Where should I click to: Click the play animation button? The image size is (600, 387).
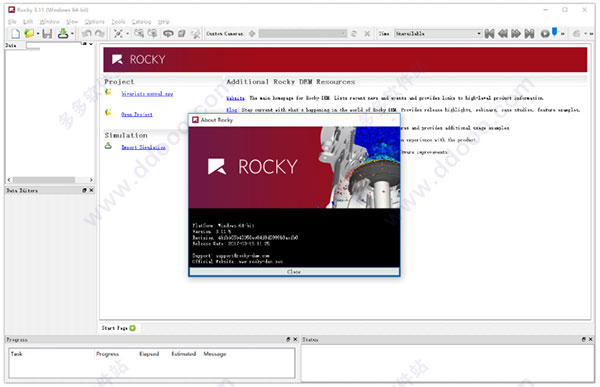coord(545,34)
